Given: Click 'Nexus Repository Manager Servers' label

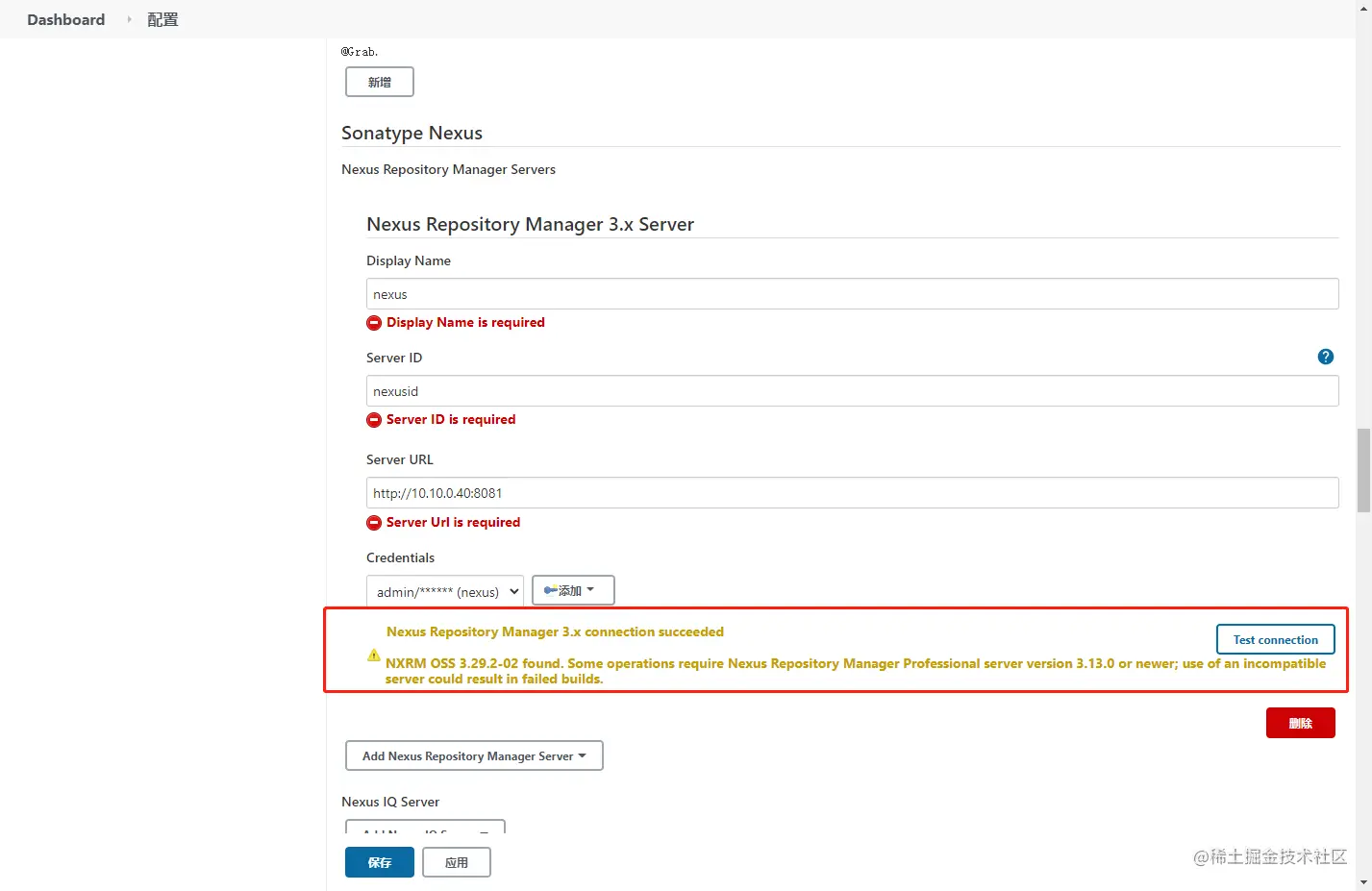Looking at the screenshot, I should (x=448, y=169).
